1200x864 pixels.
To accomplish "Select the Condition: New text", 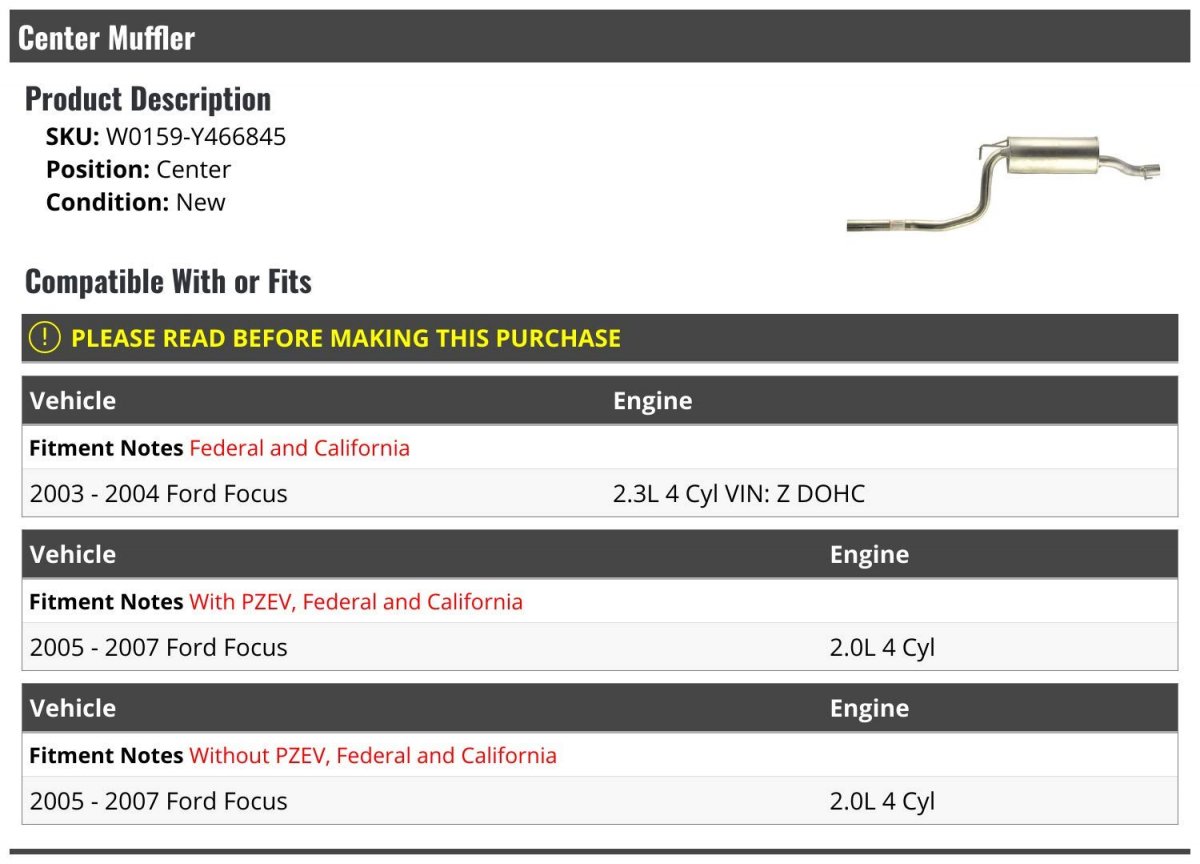I will pos(136,202).
